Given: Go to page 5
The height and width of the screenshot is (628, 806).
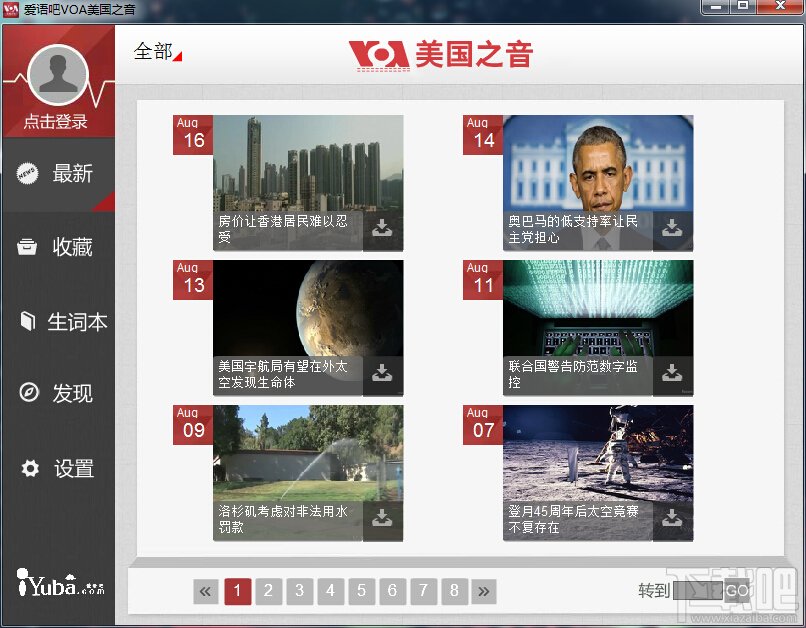Looking at the screenshot, I should coord(361,591).
